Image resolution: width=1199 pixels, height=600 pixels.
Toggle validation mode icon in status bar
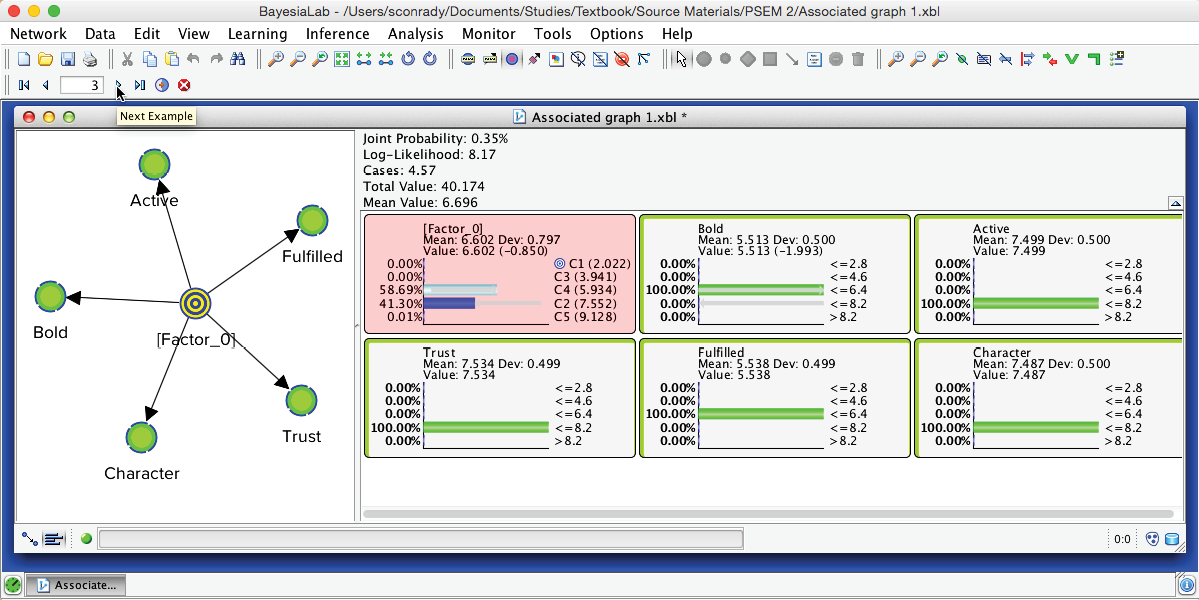coord(54,539)
